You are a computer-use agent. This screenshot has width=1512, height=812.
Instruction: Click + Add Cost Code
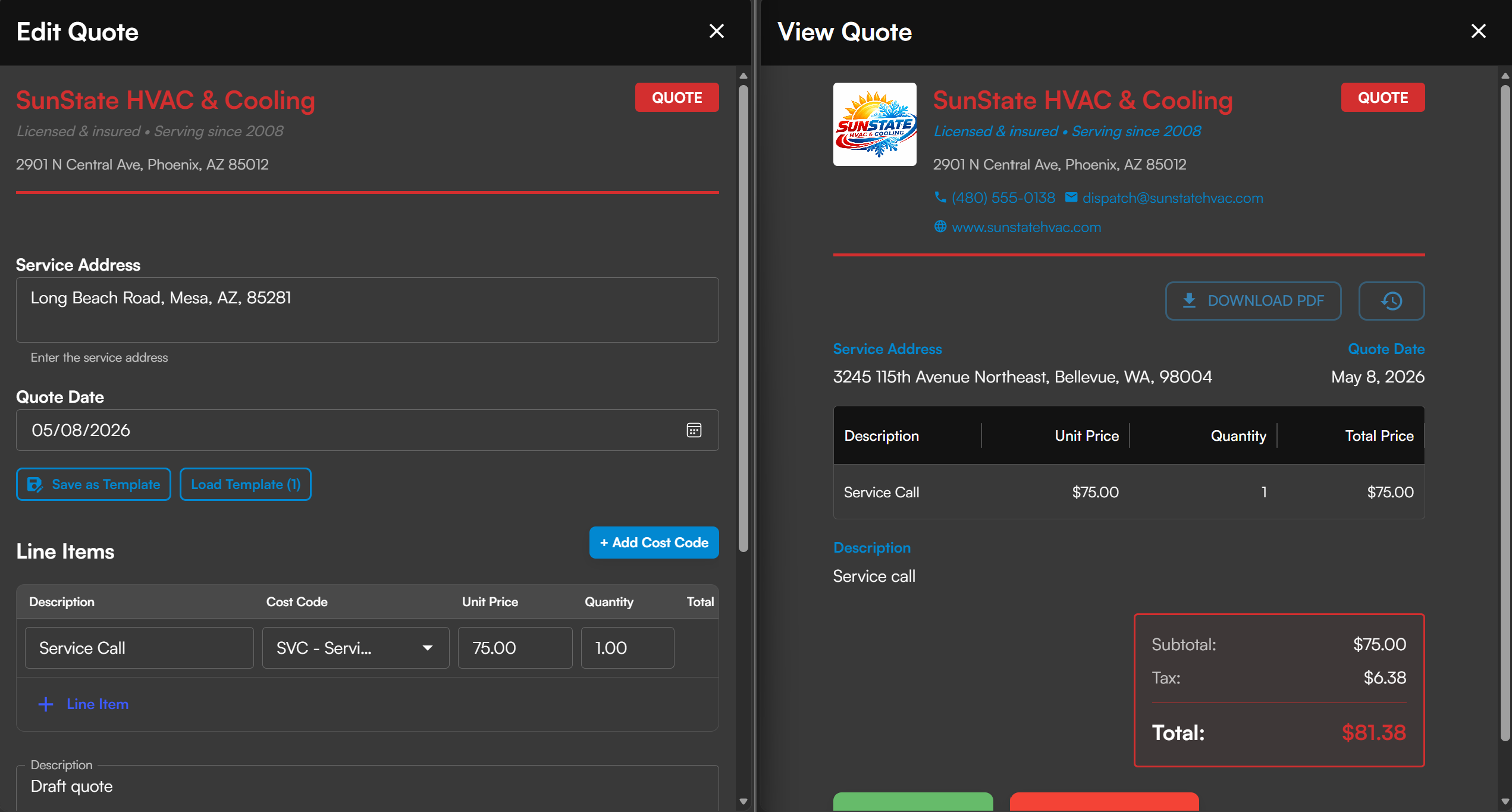click(x=654, y=543)
